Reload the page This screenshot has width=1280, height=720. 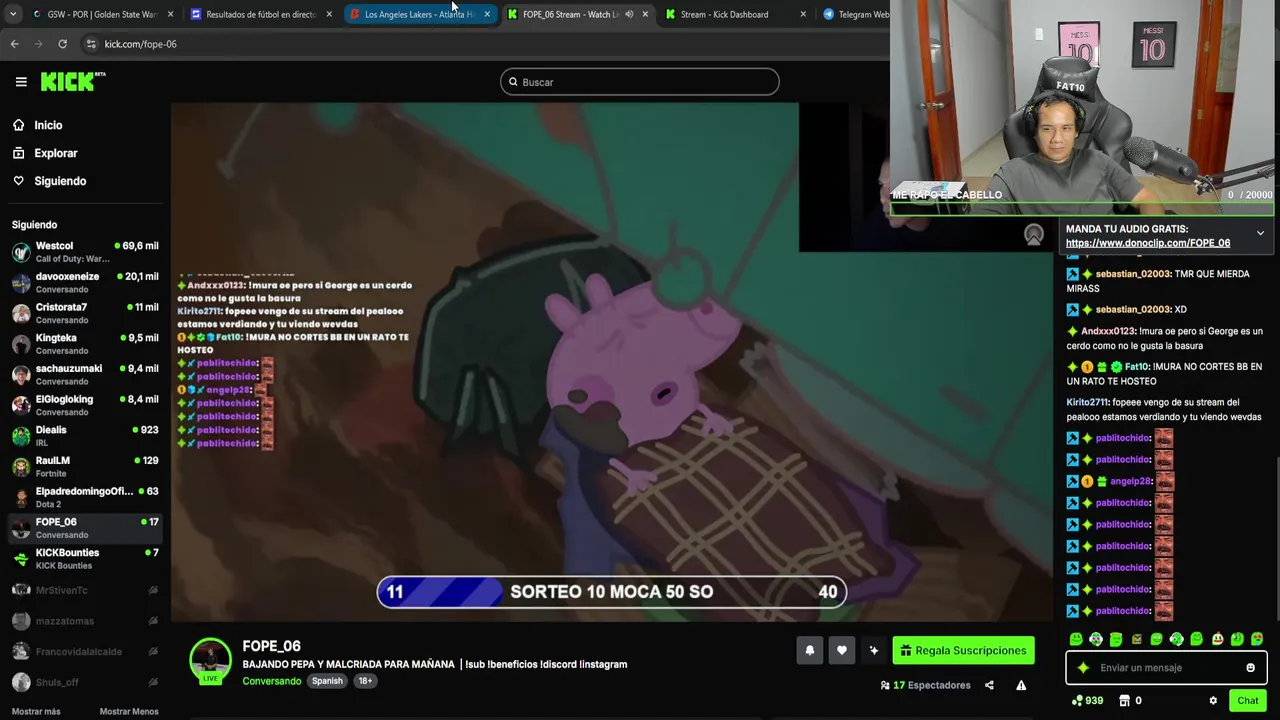coord(62,44)
